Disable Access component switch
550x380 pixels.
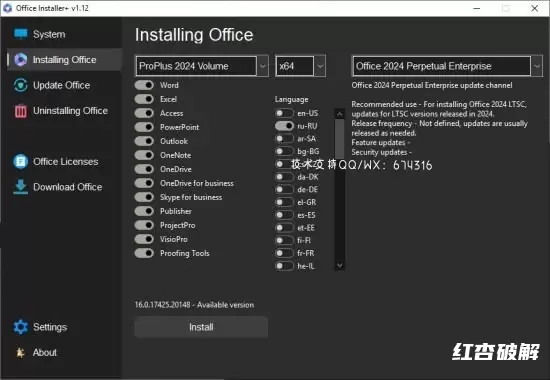pyautogui.click(x=144, y=113)
